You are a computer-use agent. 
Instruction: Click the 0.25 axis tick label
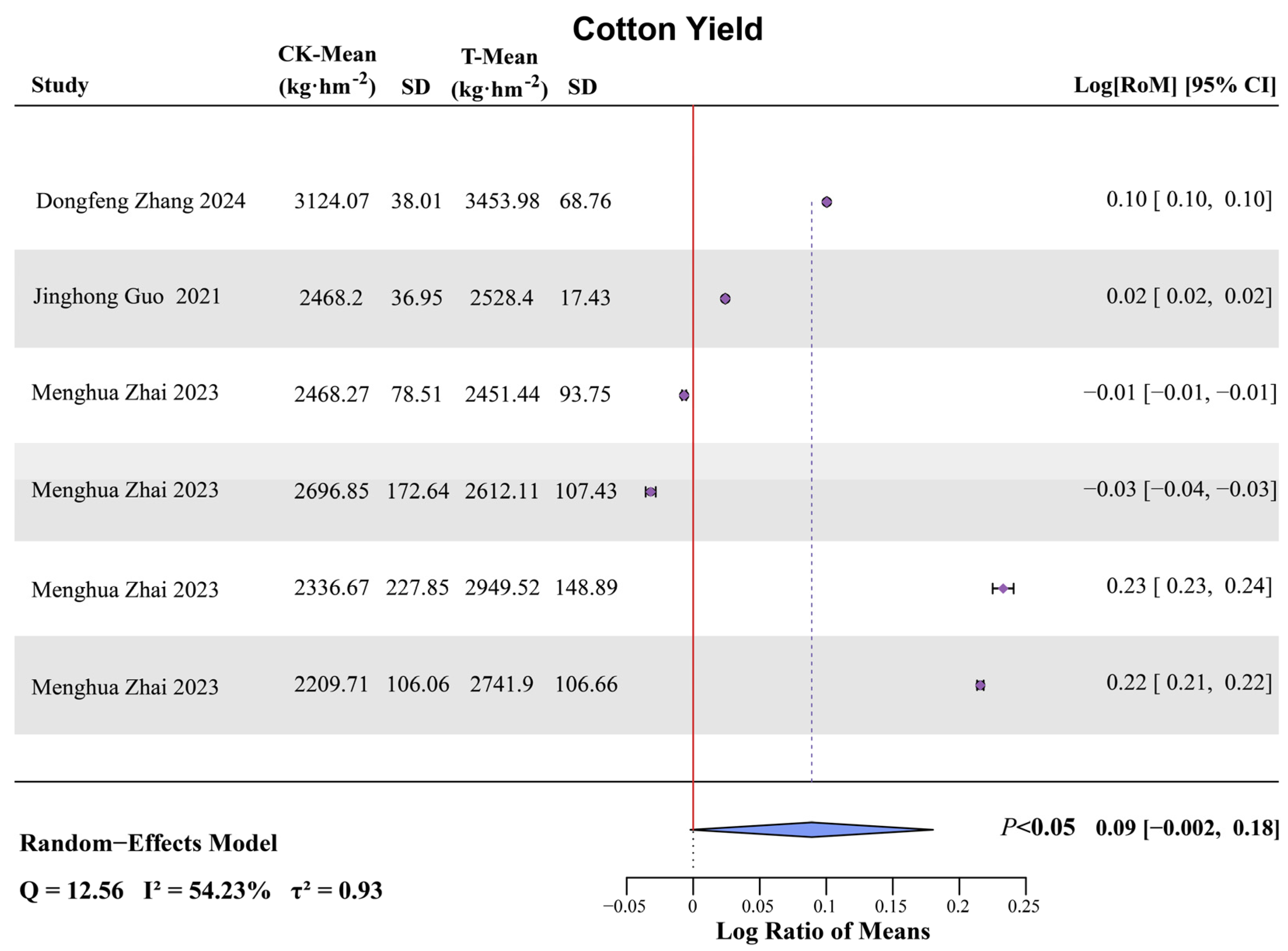click(x=1023, y=907)
